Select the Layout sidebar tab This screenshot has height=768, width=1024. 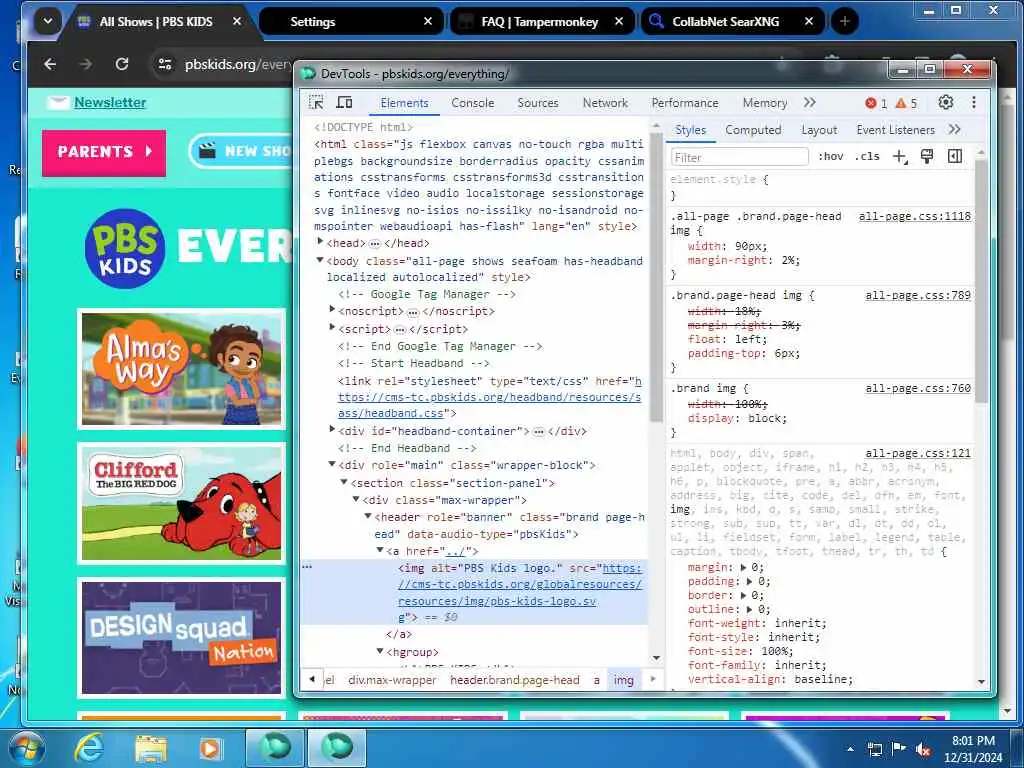819,130
